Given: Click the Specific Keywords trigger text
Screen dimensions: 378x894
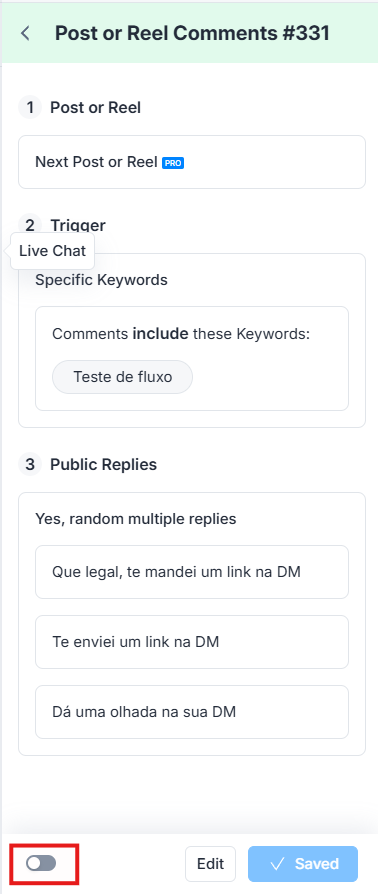Looking at the screenshot, I should point(101,280).
